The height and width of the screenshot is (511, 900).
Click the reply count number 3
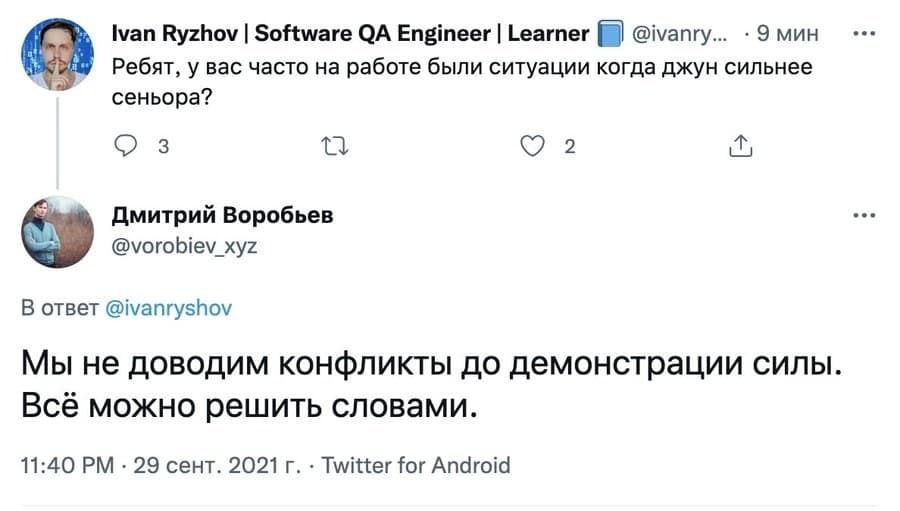click(x=162, y=147)
